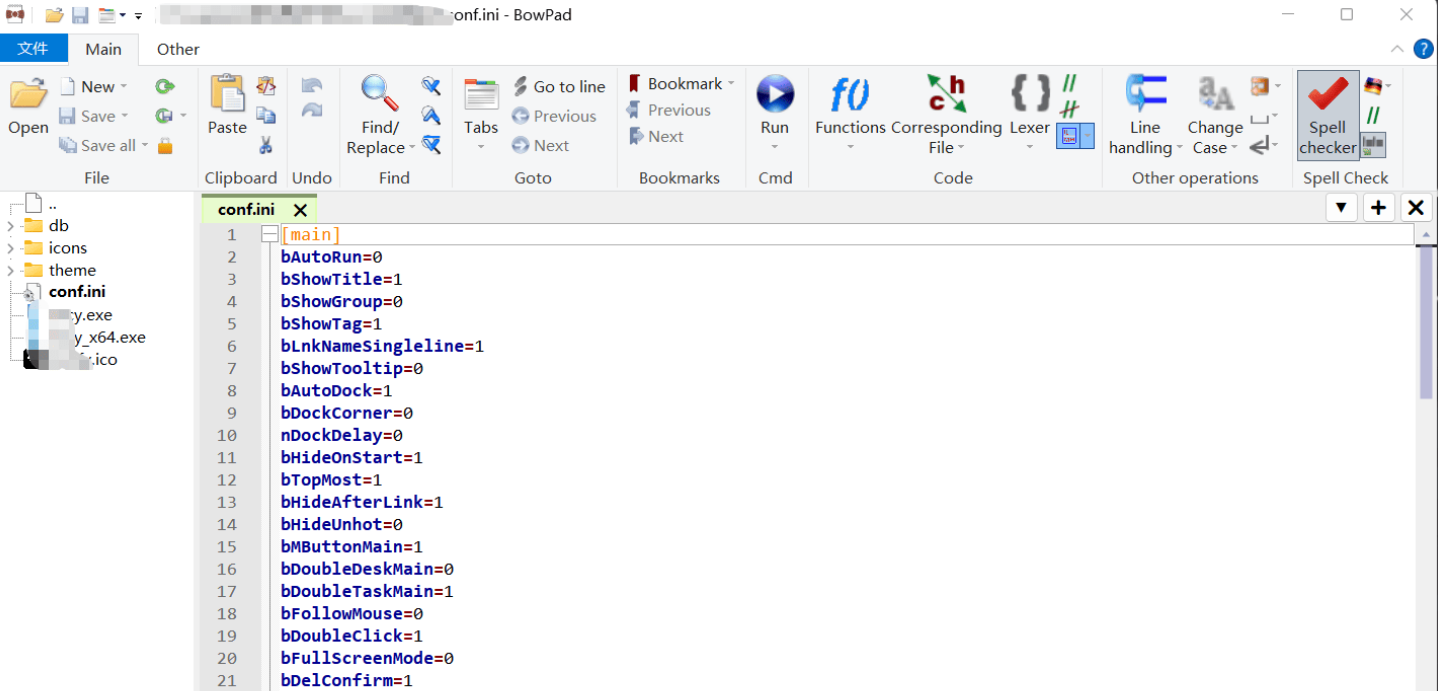
Task: Add a new tab with the plus button
Action: click(x=1379, y=208)
